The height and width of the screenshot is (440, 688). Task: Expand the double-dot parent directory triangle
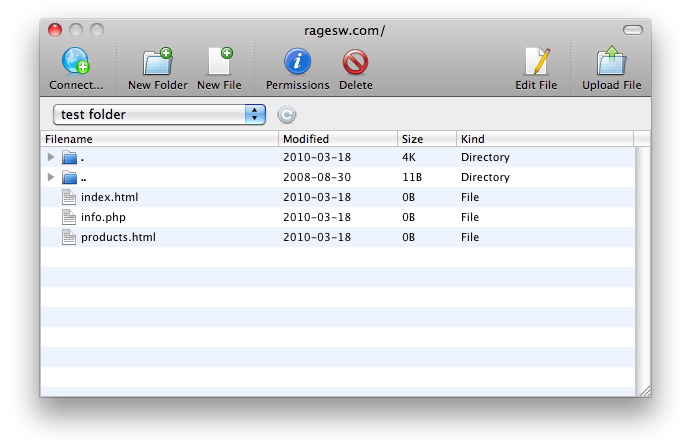pos(51,177)
